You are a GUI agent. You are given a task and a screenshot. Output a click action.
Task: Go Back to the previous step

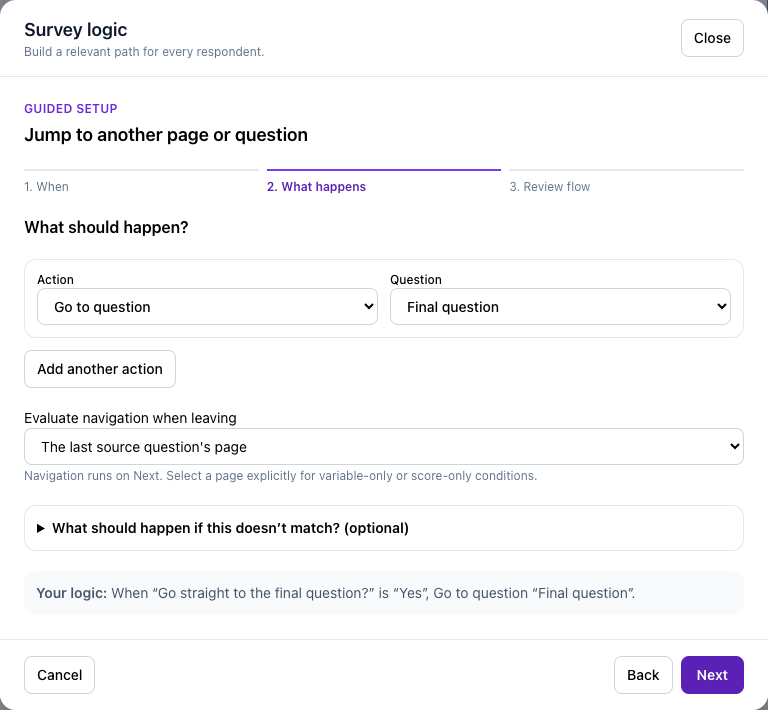643,675
